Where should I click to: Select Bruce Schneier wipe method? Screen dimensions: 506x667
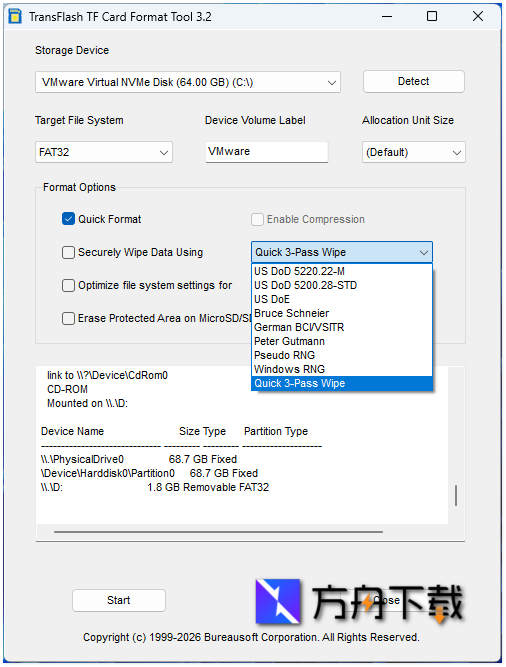pyautogui.click(x=342, y=313)
